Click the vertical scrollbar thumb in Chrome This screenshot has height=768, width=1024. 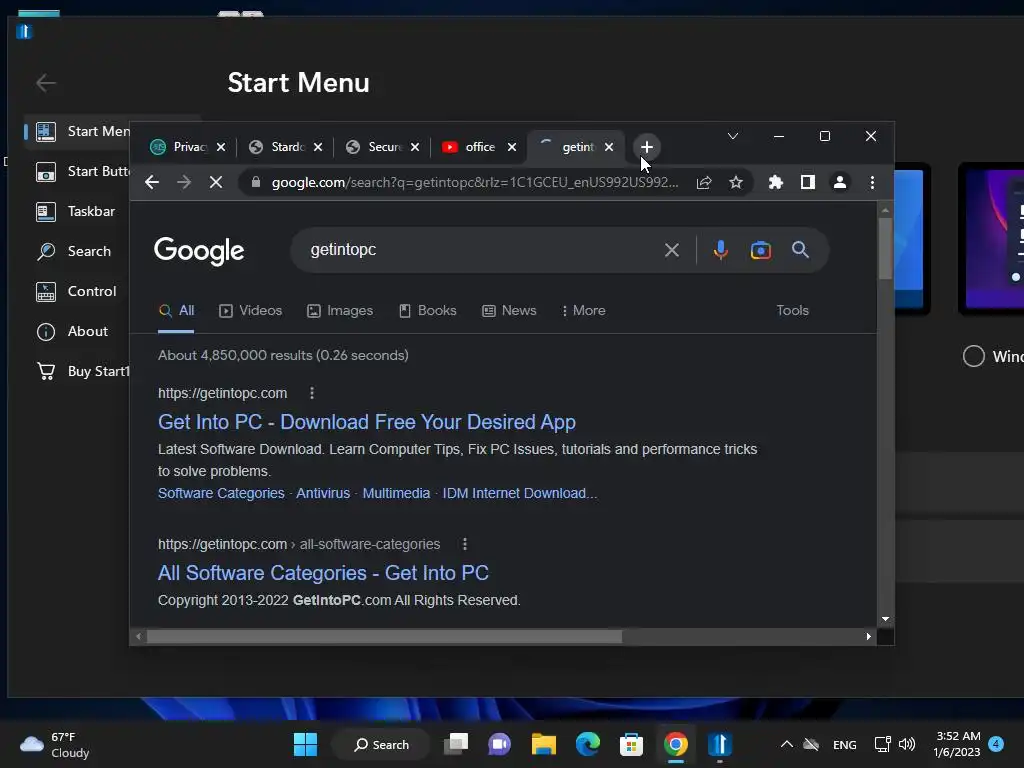click(885, 248)
